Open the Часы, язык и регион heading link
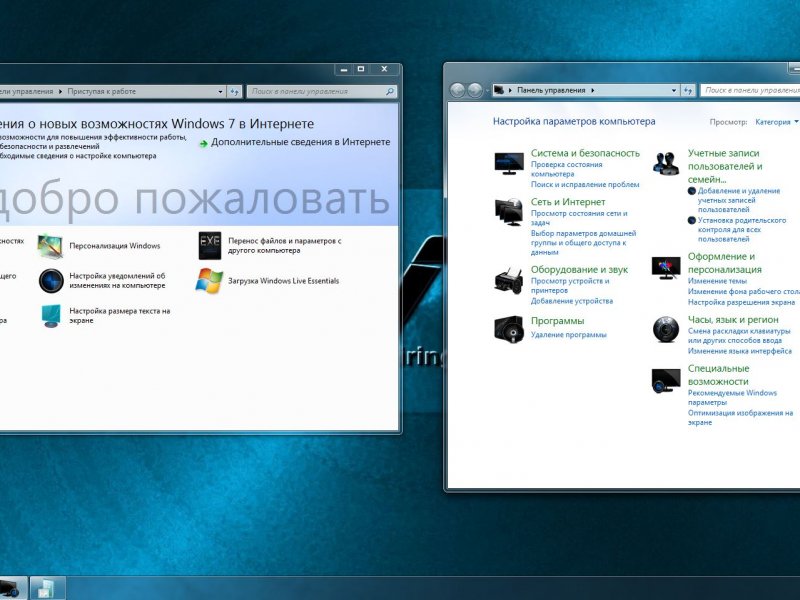Screen dimensions: 800x600 tap(733, 319)
